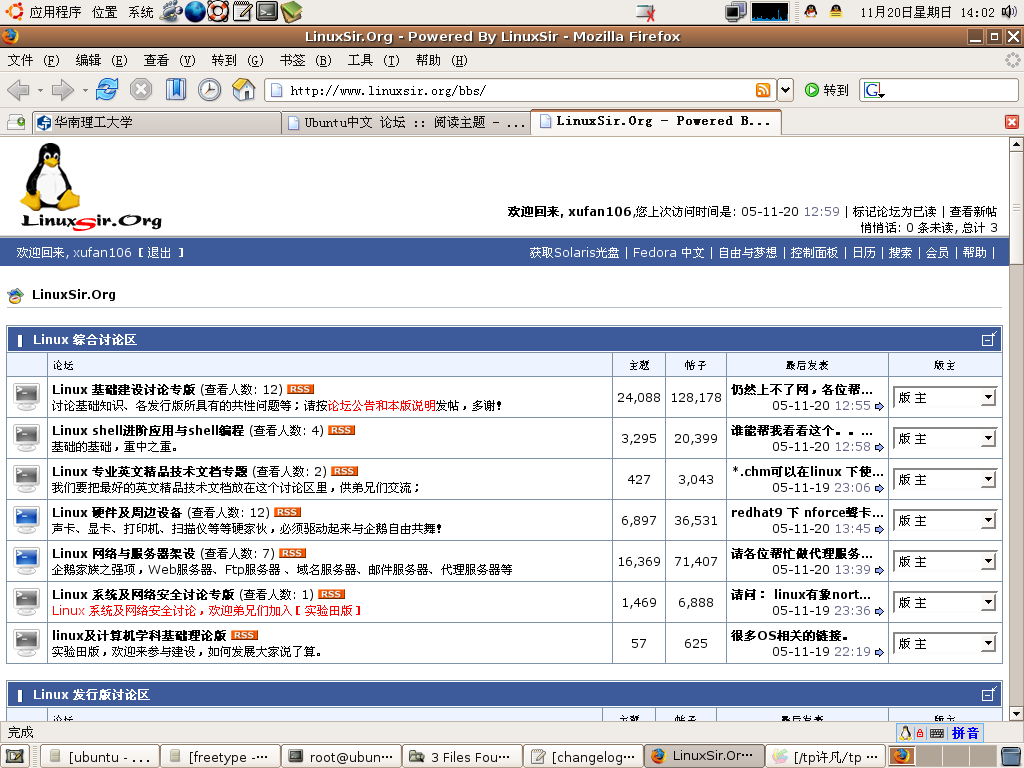The width and height of the screenshot is (1024, 768).
Task: Click the network monitor icon with red X
Action: click(x=646, y=12)
